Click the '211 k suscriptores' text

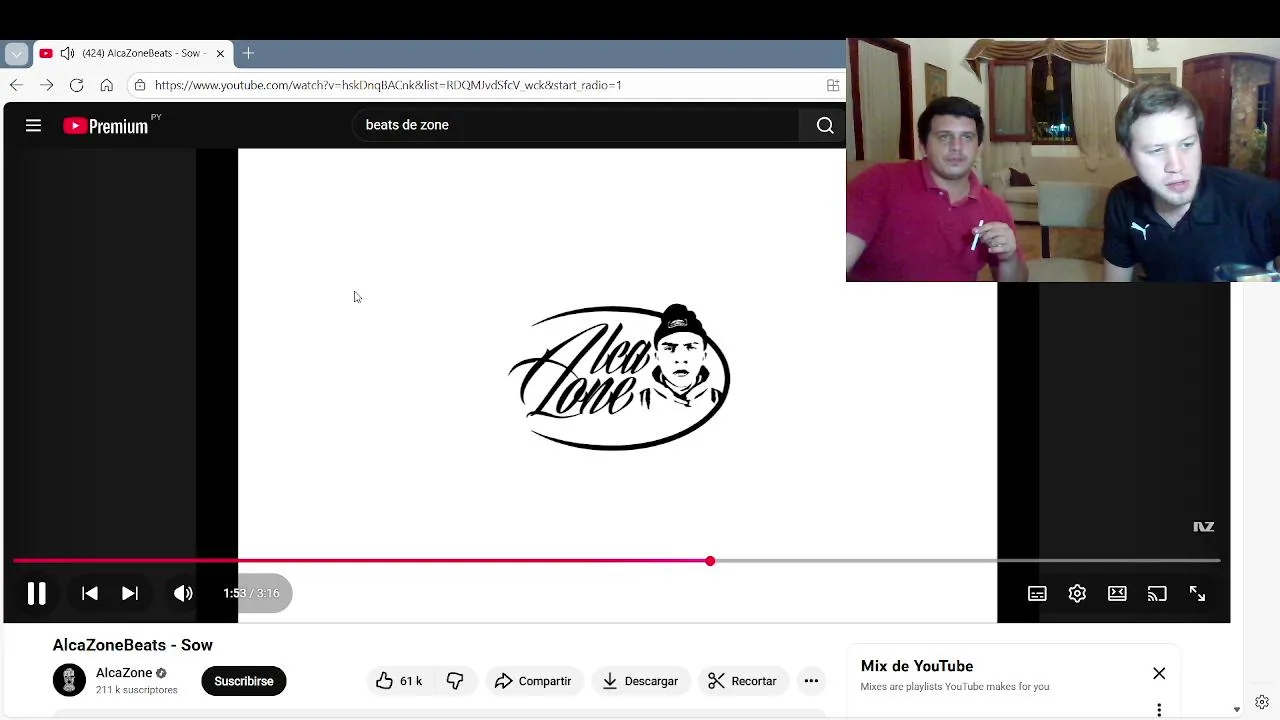click(x=137, y=690)
